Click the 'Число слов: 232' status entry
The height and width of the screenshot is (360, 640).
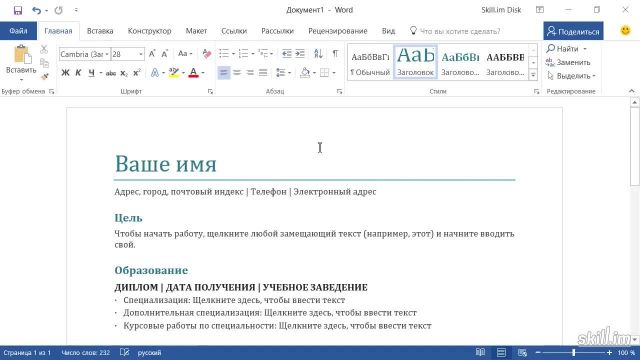click(x=86, y=352)
